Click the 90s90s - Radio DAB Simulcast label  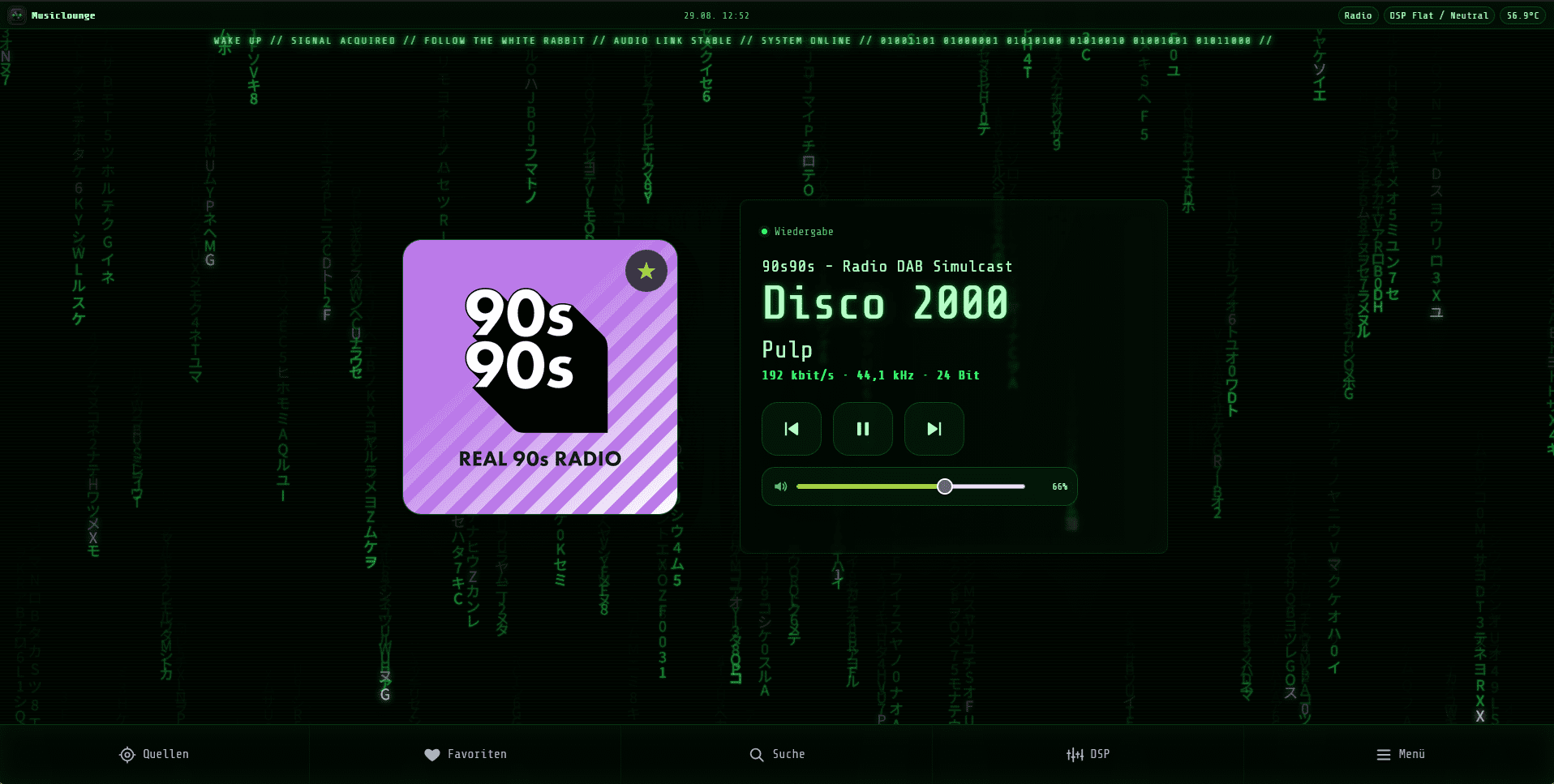[x=887, y=266]
